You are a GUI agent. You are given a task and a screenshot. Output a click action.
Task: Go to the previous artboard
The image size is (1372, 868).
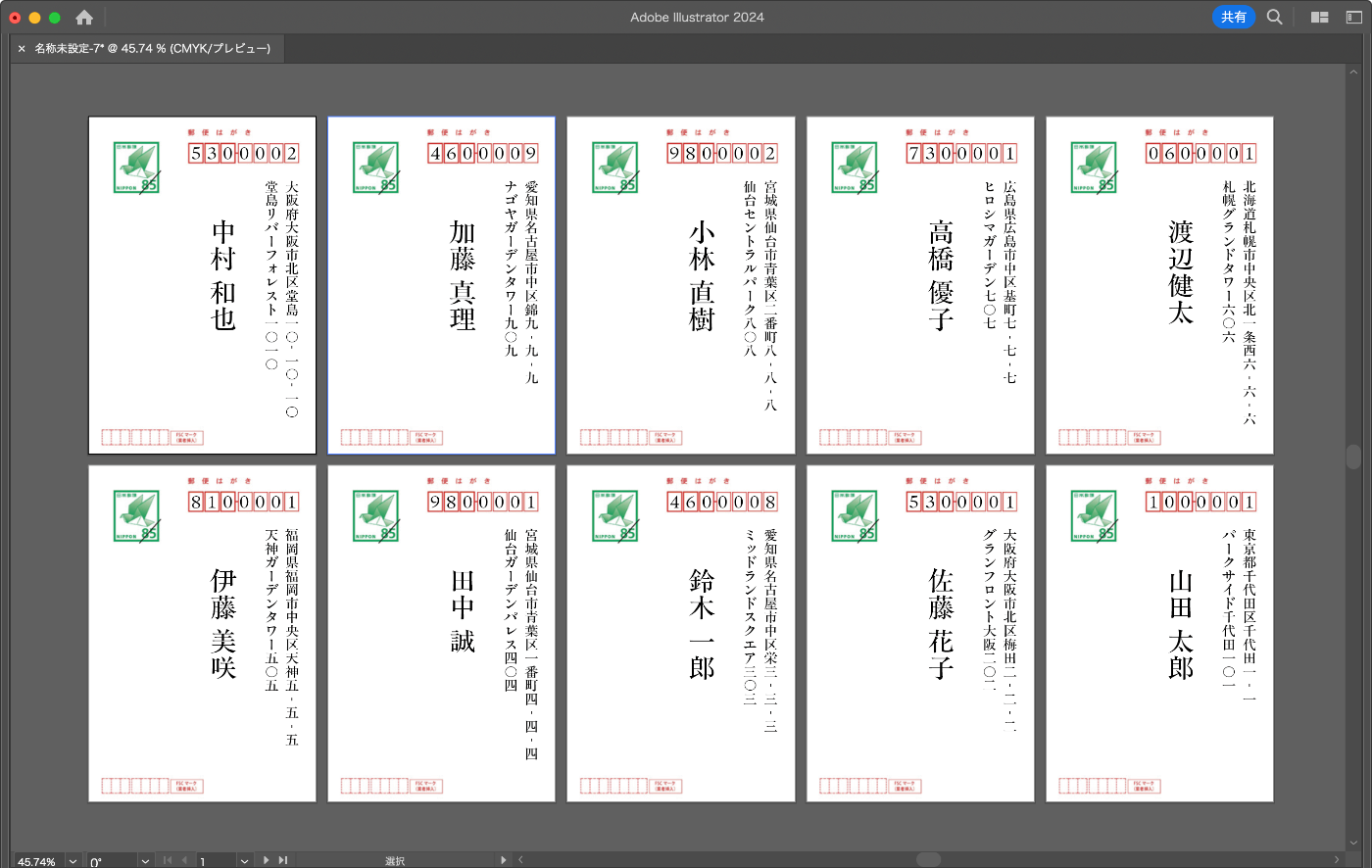(x=184, y=860)
